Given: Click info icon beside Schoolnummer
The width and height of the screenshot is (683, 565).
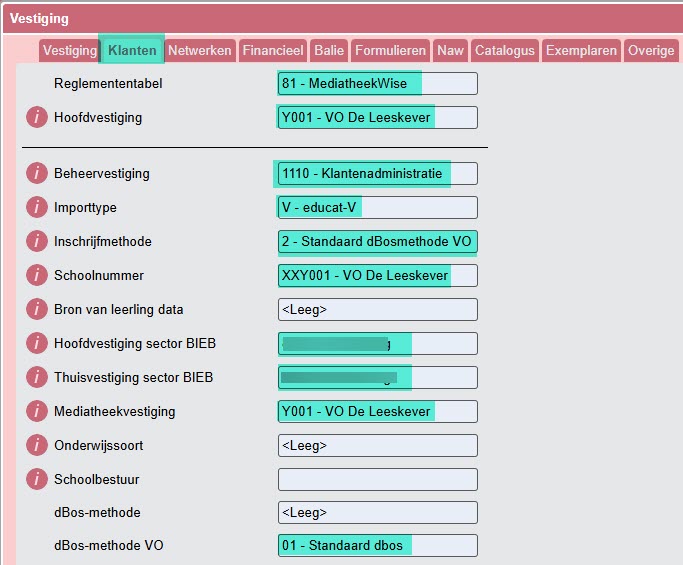Looking at the screenshot, I should click(x=37, y=275).
